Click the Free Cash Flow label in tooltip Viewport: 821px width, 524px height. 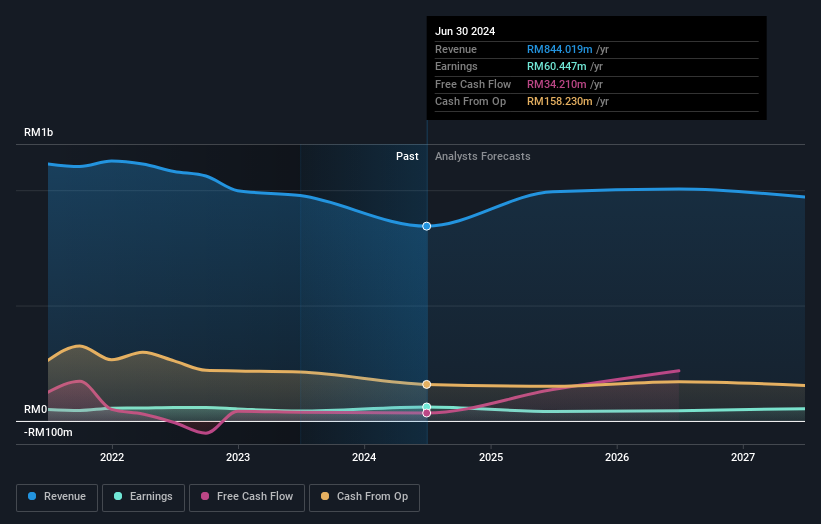tap(473, 84)
